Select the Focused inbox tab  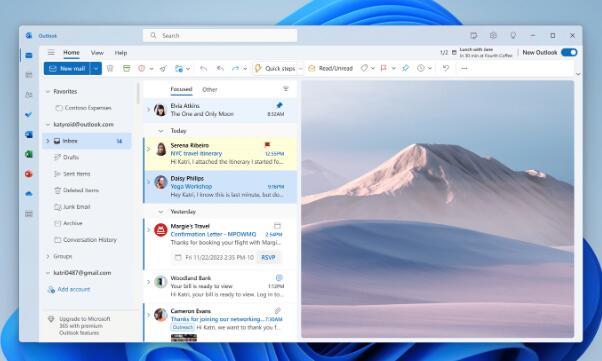181,89
